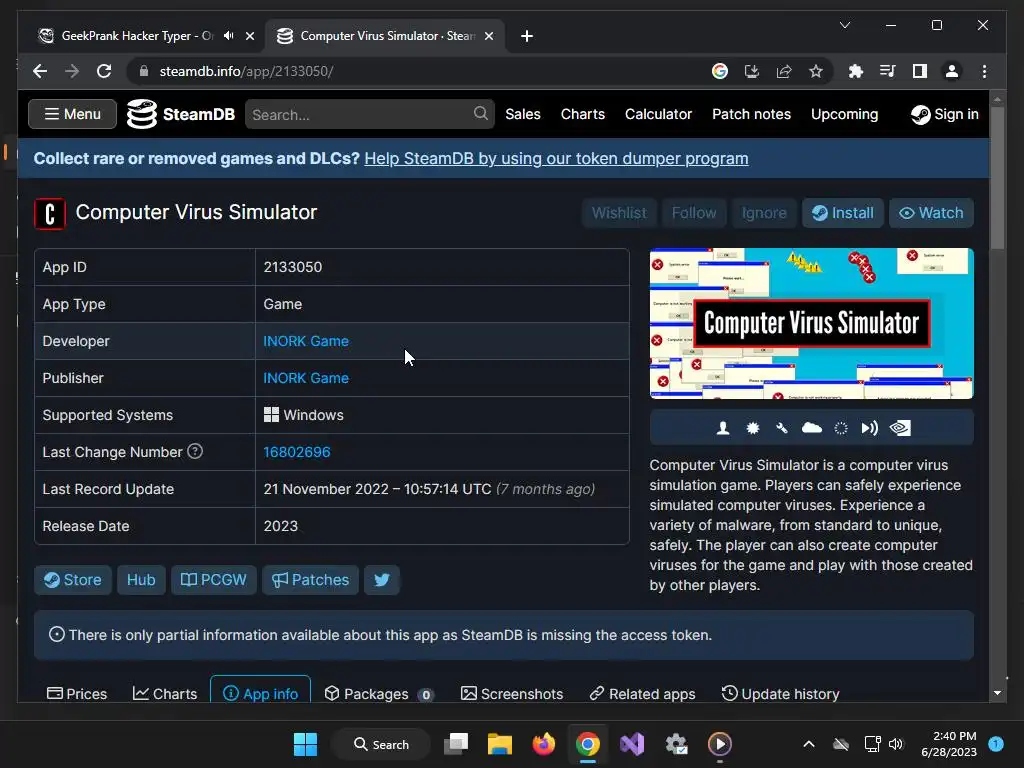Click the Install button
Image resolution: width=1024 pixels, height=768 pixels.
[842, 213]
